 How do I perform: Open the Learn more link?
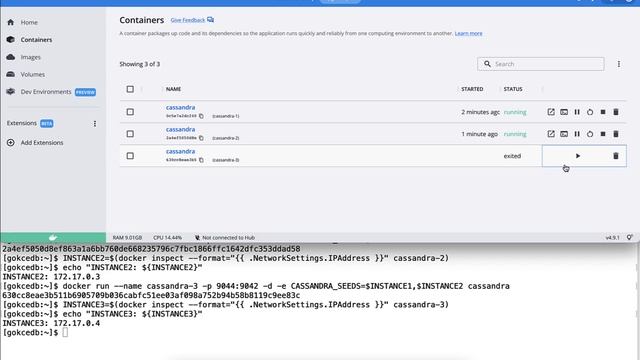coord(469,33)
